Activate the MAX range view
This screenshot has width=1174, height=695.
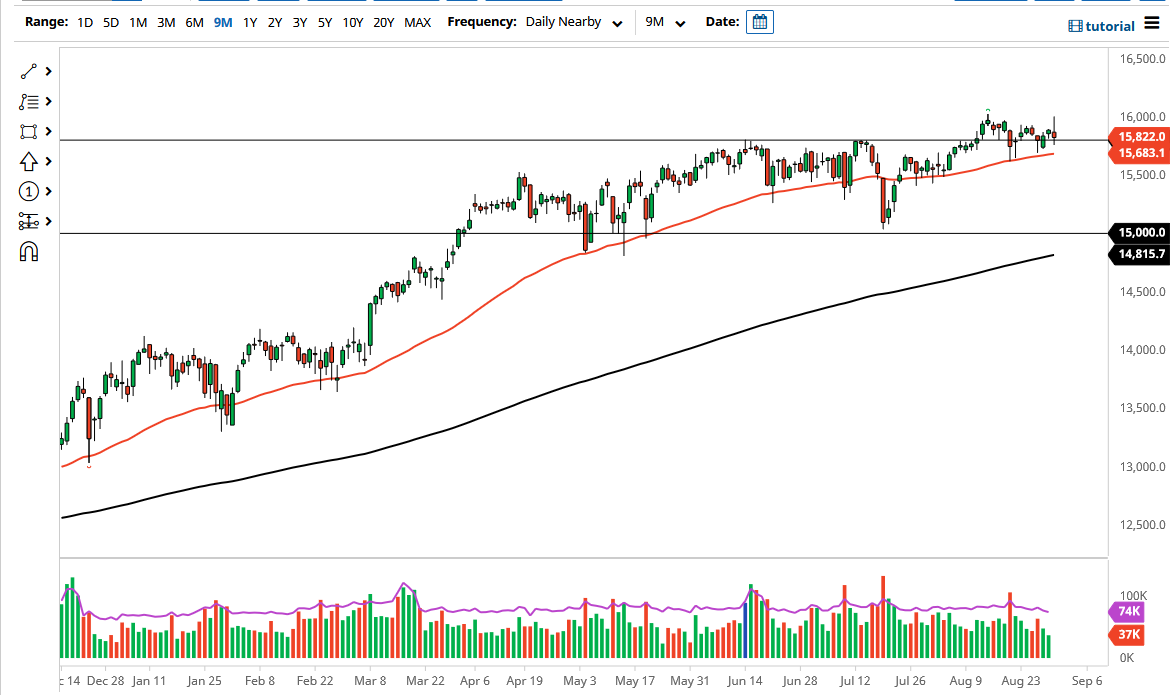point(418,21)
